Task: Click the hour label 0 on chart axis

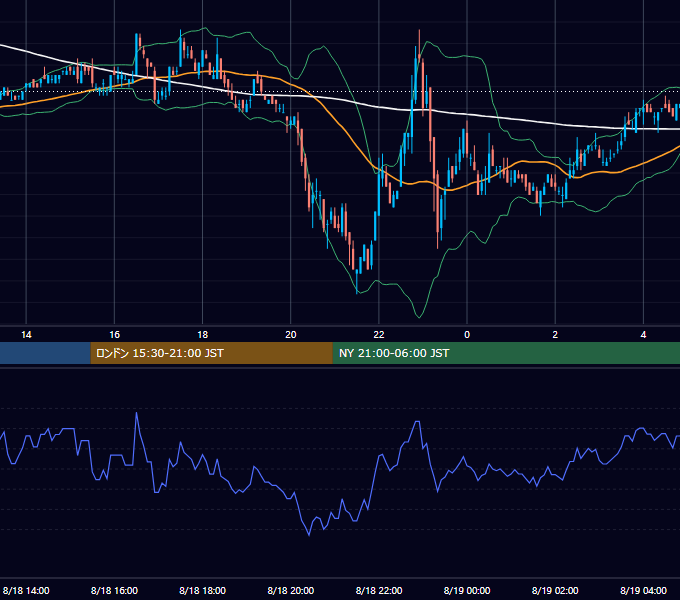Action: point(467,335)
